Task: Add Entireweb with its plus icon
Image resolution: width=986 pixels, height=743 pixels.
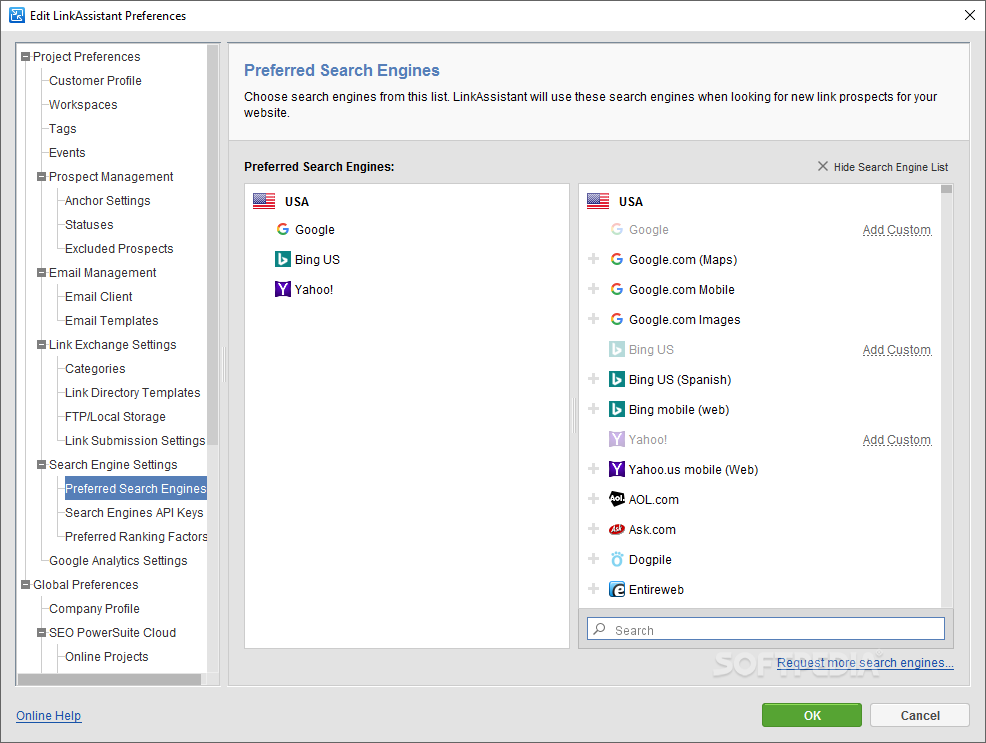Action: click(x=593, y=589)
